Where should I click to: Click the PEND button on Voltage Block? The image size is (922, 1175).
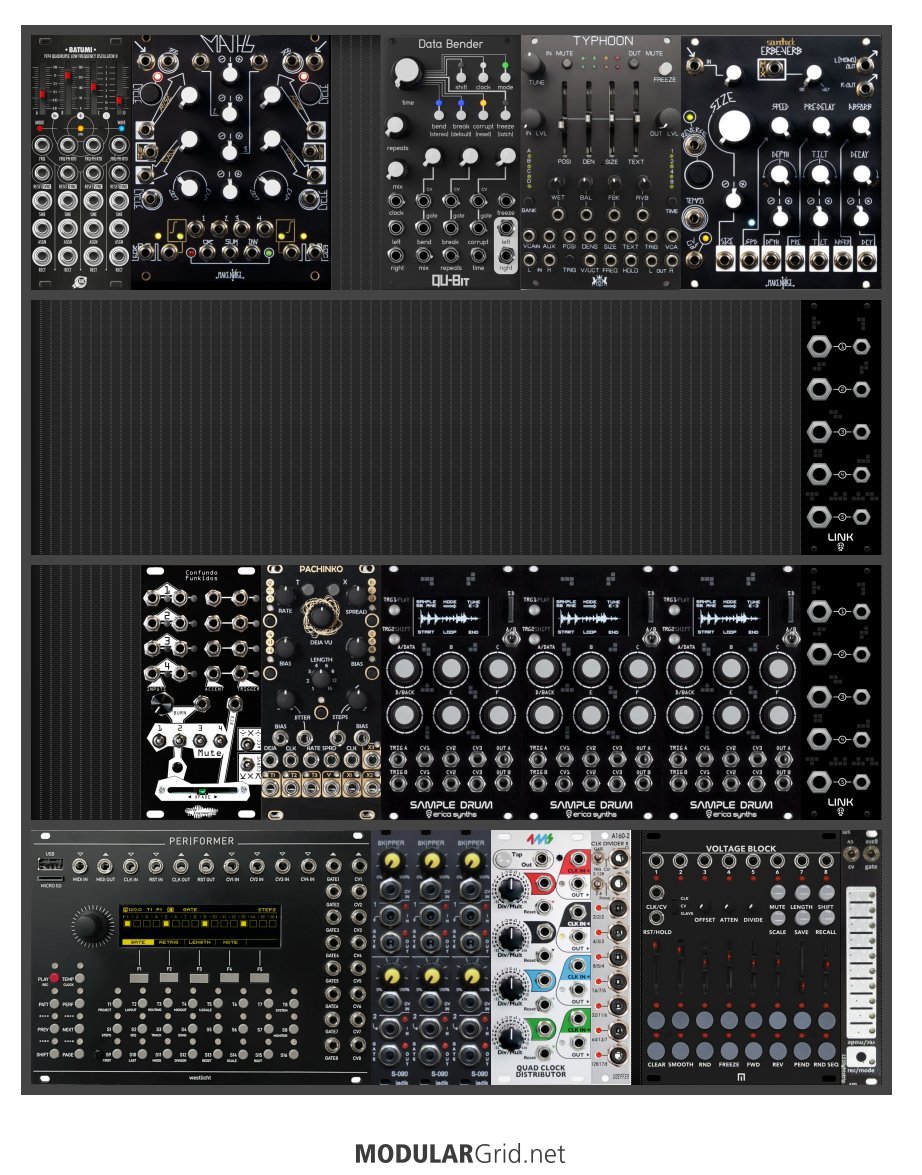click(x=802, y=1050)
